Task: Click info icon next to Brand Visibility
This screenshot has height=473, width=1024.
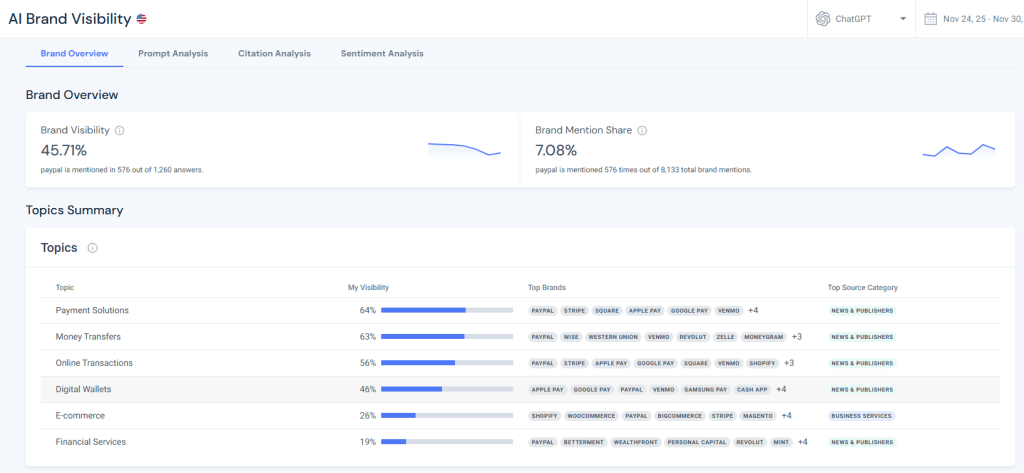Action: click(x=120, y=130)
